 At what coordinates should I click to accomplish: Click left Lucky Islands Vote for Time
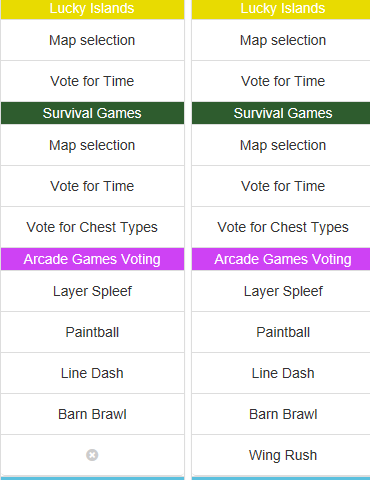coord(92,81)
